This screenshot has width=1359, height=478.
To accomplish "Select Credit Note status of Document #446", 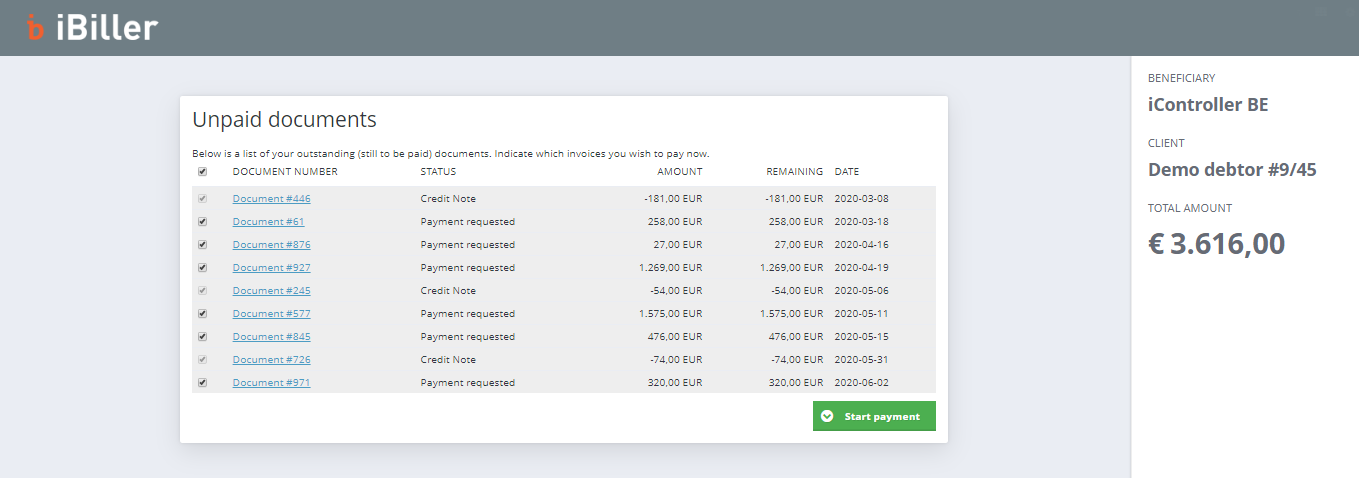I will pos(448,198).
